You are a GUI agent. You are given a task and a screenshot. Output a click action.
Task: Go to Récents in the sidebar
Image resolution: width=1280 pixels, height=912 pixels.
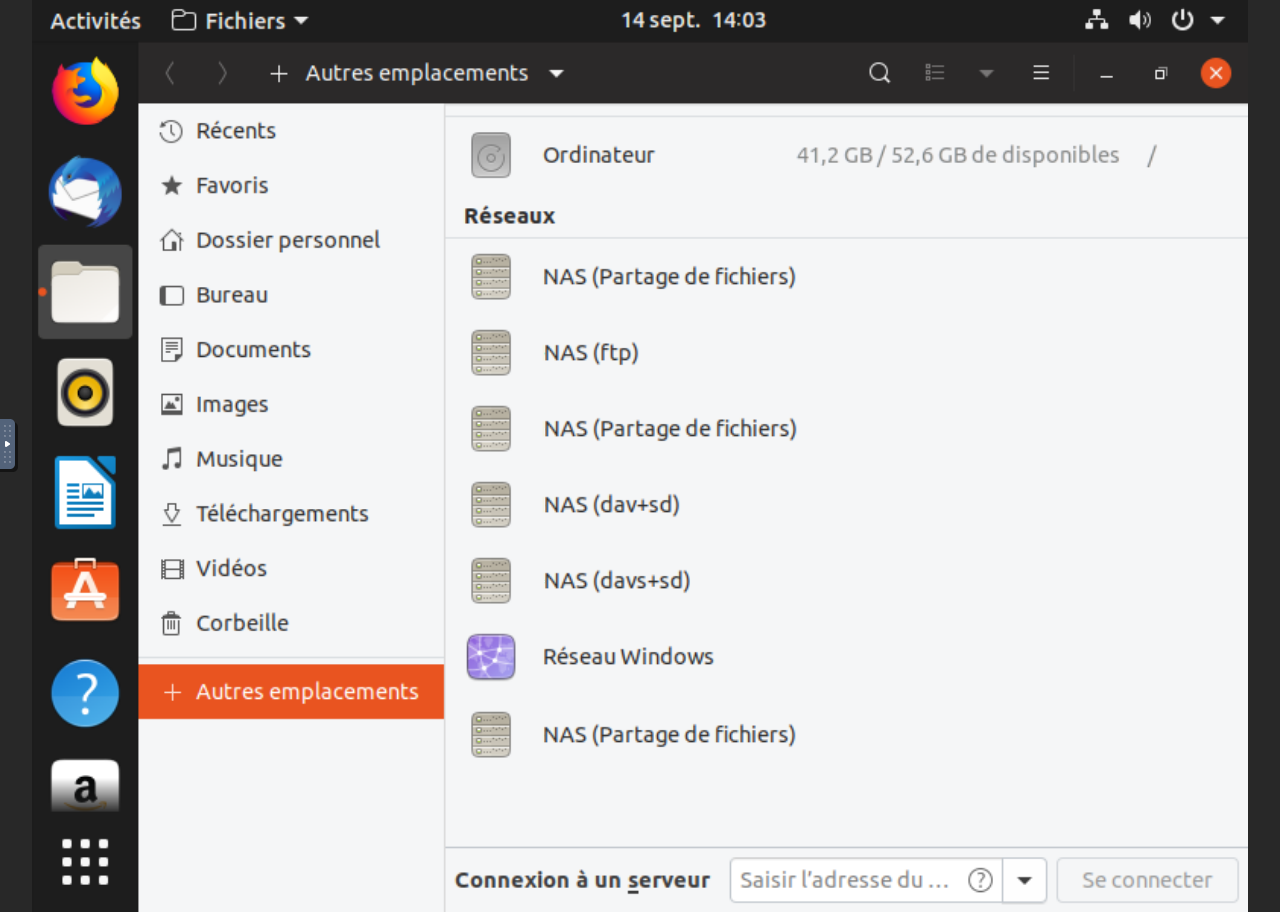pyautogui.click(x=235, y=131)
